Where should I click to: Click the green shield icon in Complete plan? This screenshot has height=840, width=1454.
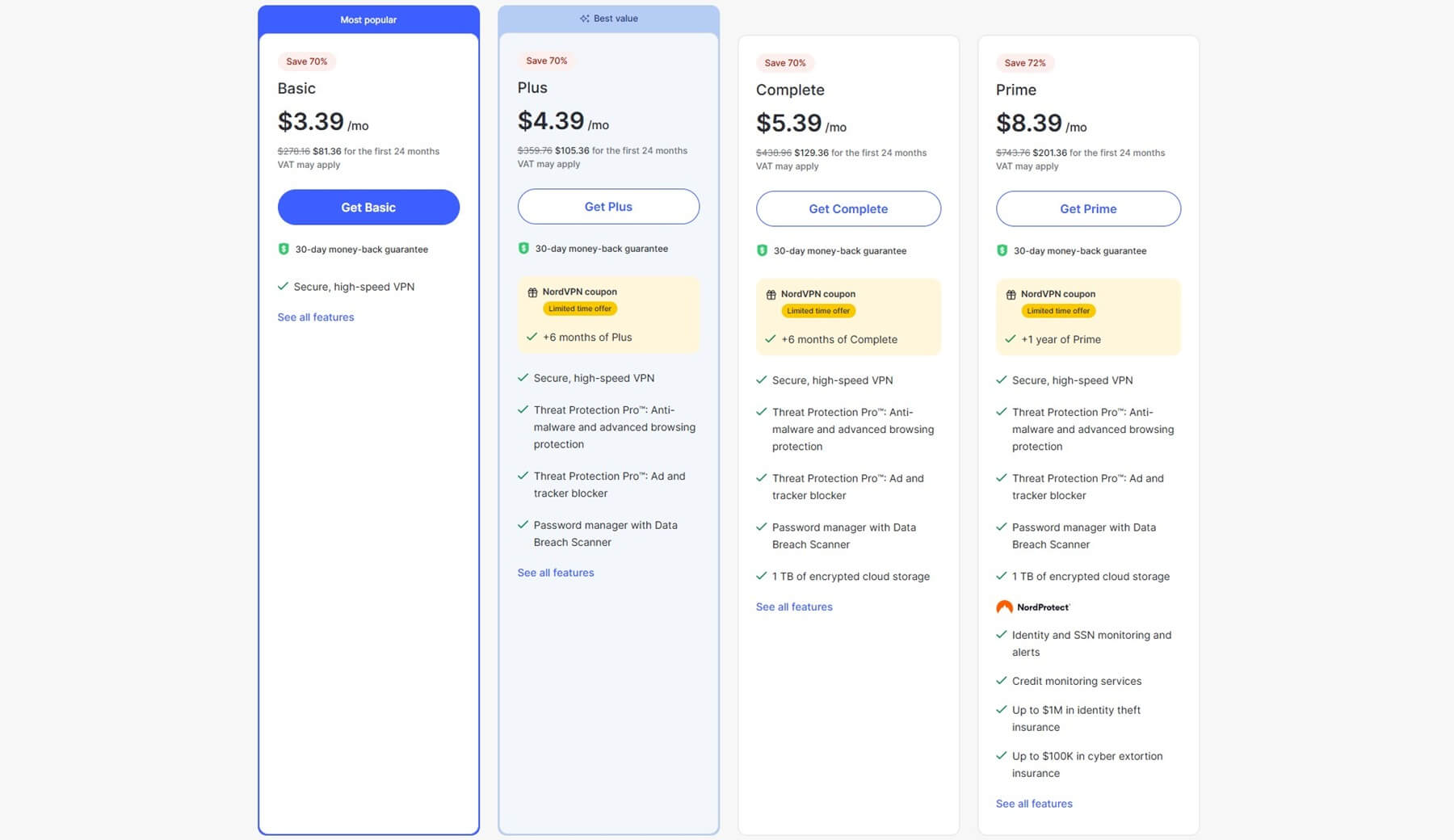tap(762, 250)
